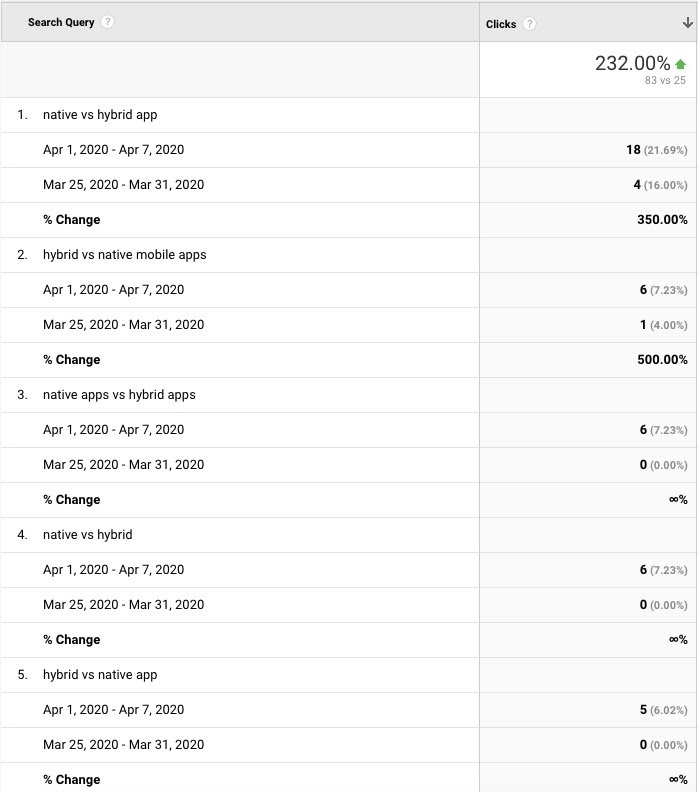This screenshot has height=792, width=698.
Task: Select % Change label under "hybrid vs native app"
Action: click(71, 780)
